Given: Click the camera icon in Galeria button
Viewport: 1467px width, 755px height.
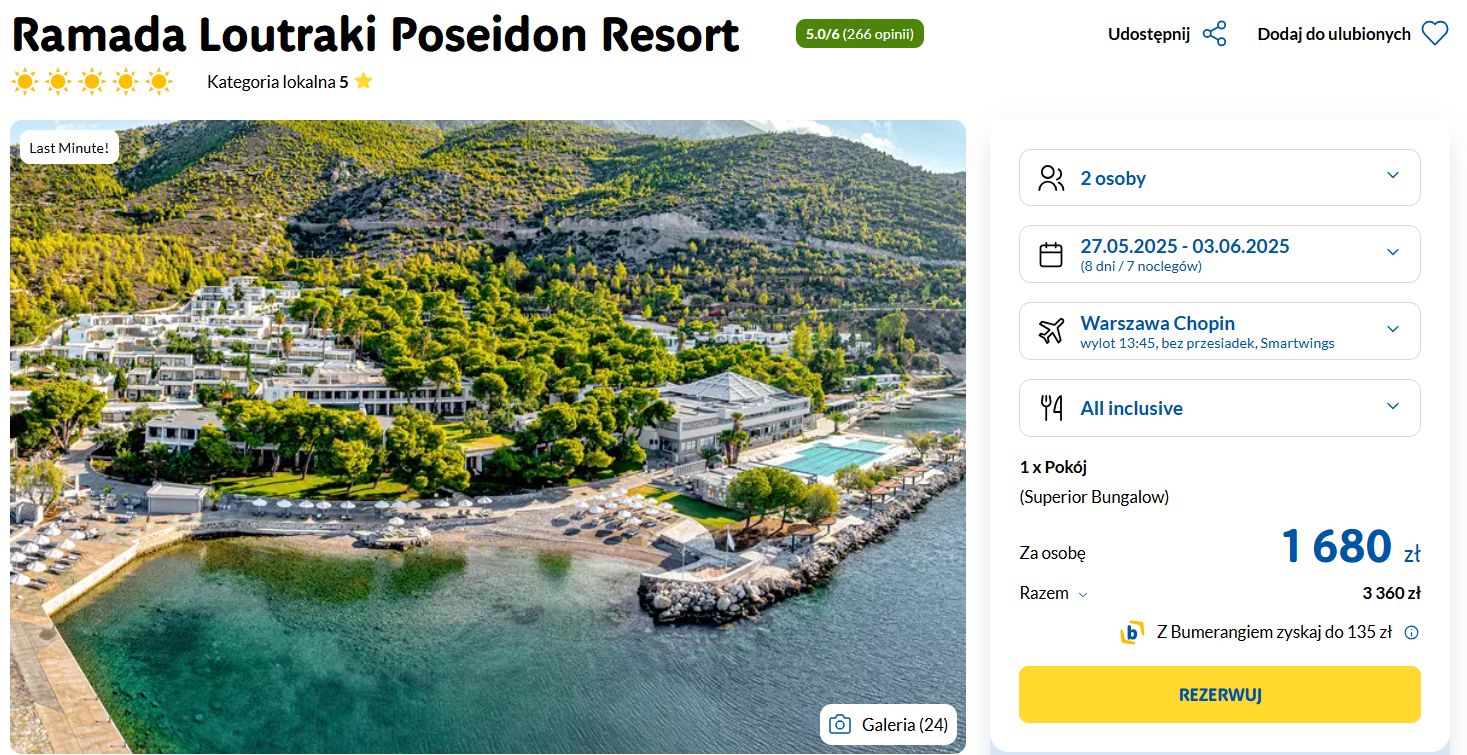Looking at the screenshot, I should click(841, 725).
